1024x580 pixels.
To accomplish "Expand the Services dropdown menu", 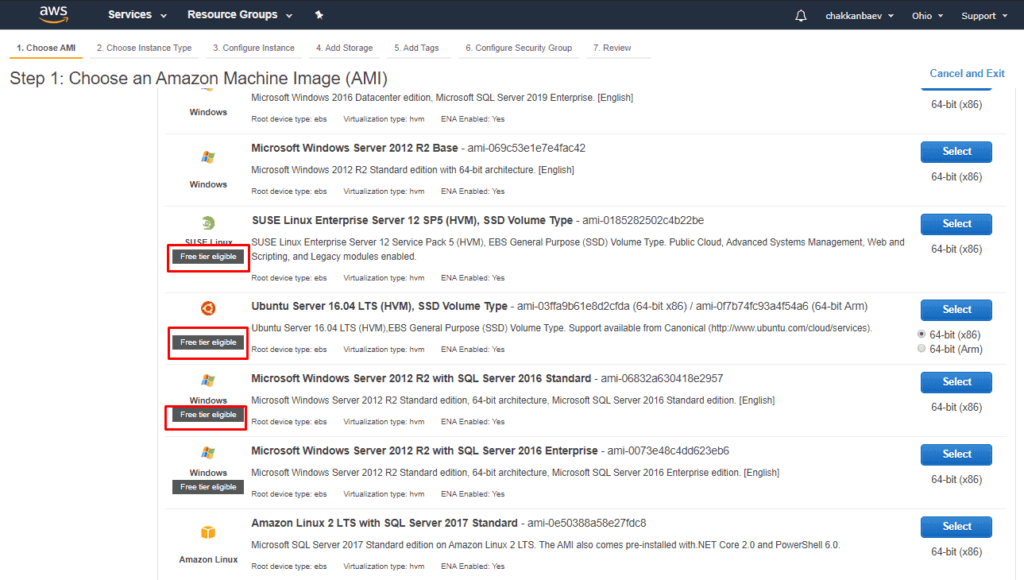I will (137, 14).
